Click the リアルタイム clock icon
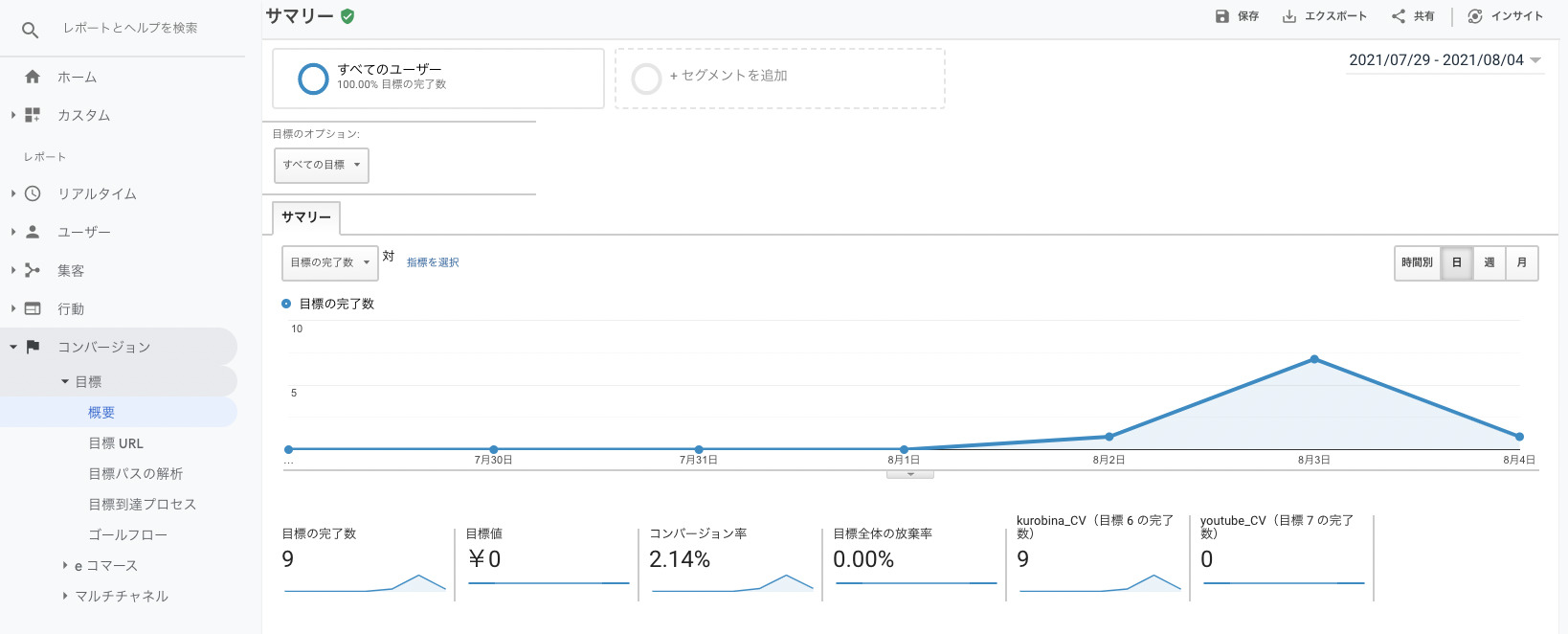Viewport: 1568px width, 634px height. (33, 193)
